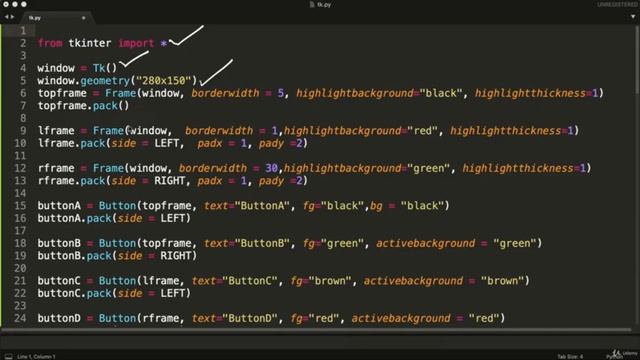640x360 pixels.
Task: Click the "ButtonC" string on line 21
Action: [x=250, y=281]
